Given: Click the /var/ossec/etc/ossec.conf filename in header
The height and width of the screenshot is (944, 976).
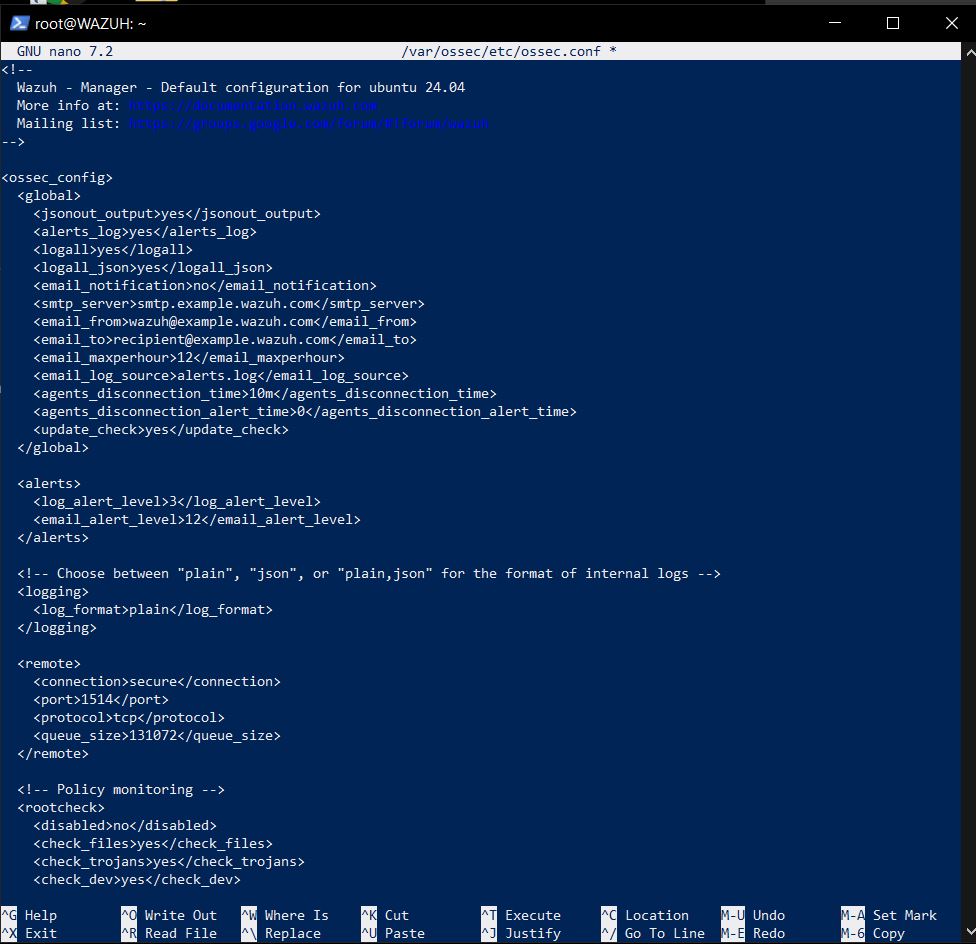Looking at the screenshot, I should pos(501,51).
